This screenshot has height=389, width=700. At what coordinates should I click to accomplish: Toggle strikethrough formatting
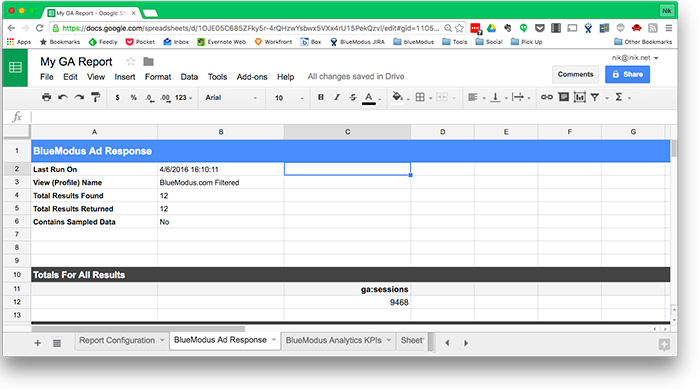tap(353, 97)
